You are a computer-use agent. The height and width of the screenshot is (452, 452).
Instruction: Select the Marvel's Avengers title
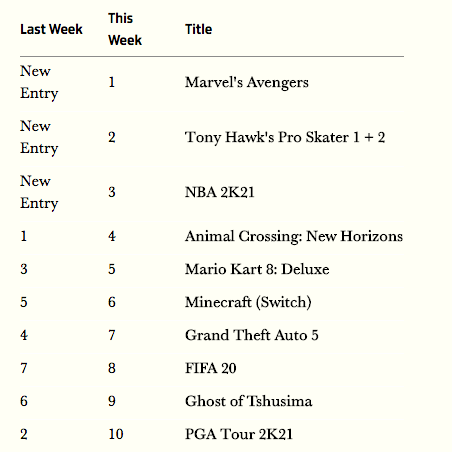click(x=247, y=82)
